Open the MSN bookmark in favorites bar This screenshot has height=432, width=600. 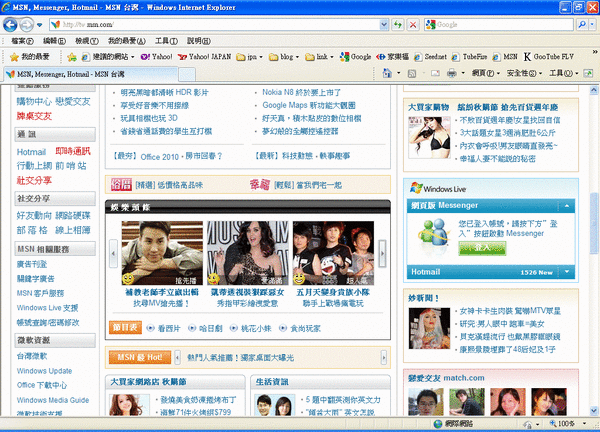pos(505,57)
